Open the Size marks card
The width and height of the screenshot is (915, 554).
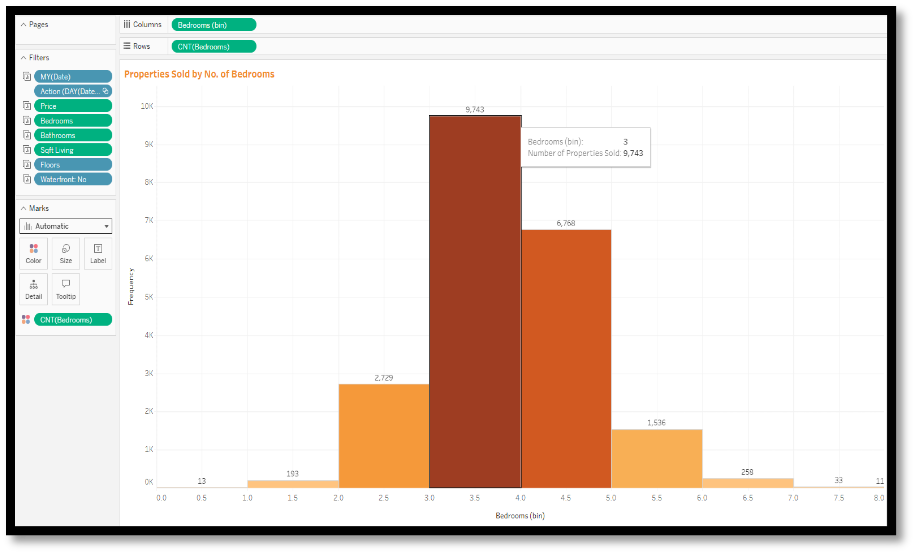pos(65,253)
